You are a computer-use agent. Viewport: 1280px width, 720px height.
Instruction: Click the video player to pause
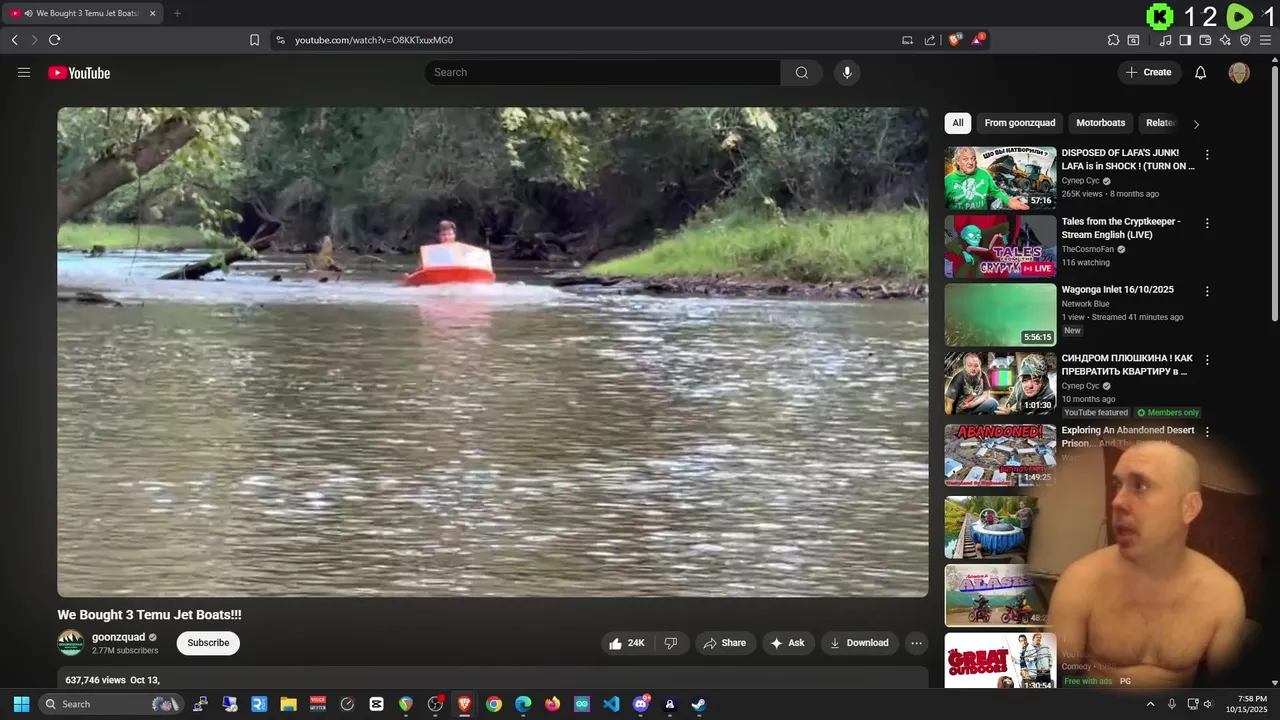pos(492,352)
